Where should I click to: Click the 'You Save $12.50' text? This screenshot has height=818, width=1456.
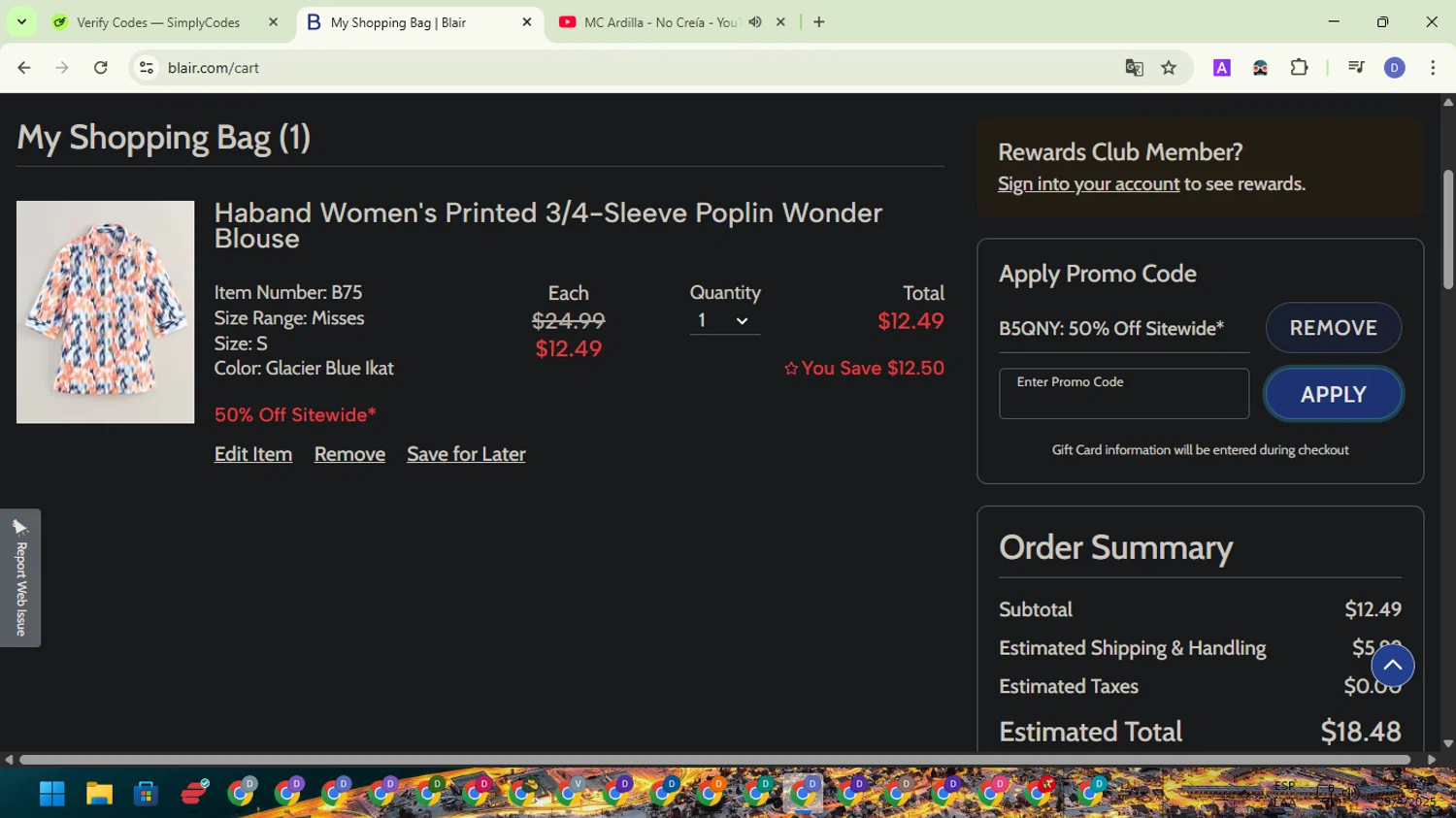[x=864, y=369]
